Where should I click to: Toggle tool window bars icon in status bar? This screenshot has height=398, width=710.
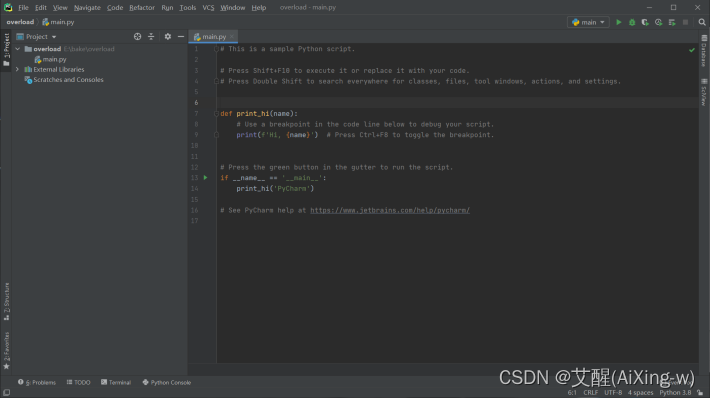click(x=6, y=393)
